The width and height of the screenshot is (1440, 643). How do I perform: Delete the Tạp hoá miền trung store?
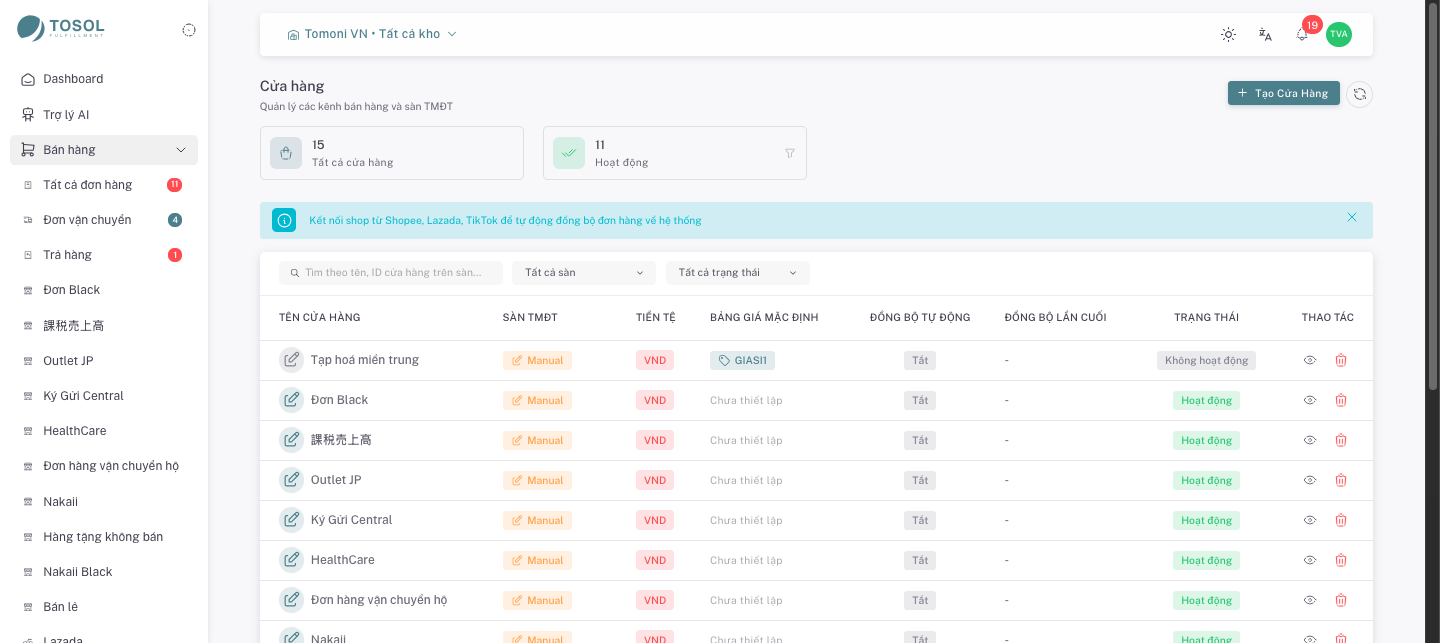tap(1341, 360)
